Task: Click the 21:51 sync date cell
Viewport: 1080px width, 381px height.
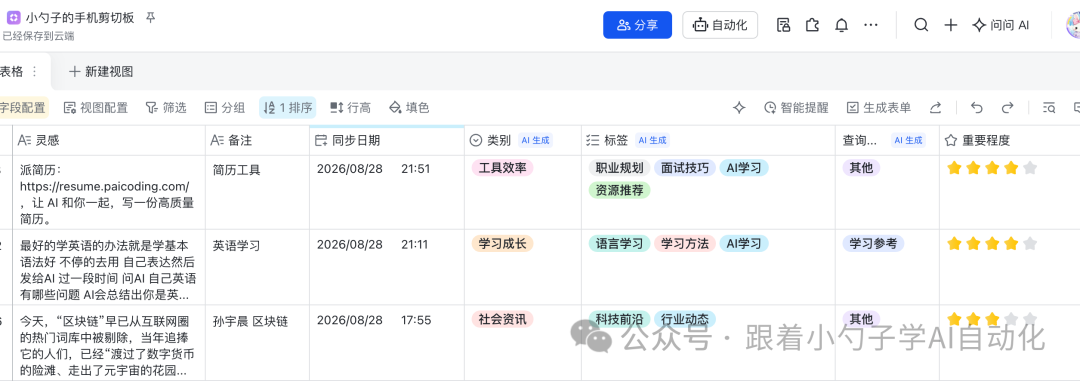Action: coord(386,192)
